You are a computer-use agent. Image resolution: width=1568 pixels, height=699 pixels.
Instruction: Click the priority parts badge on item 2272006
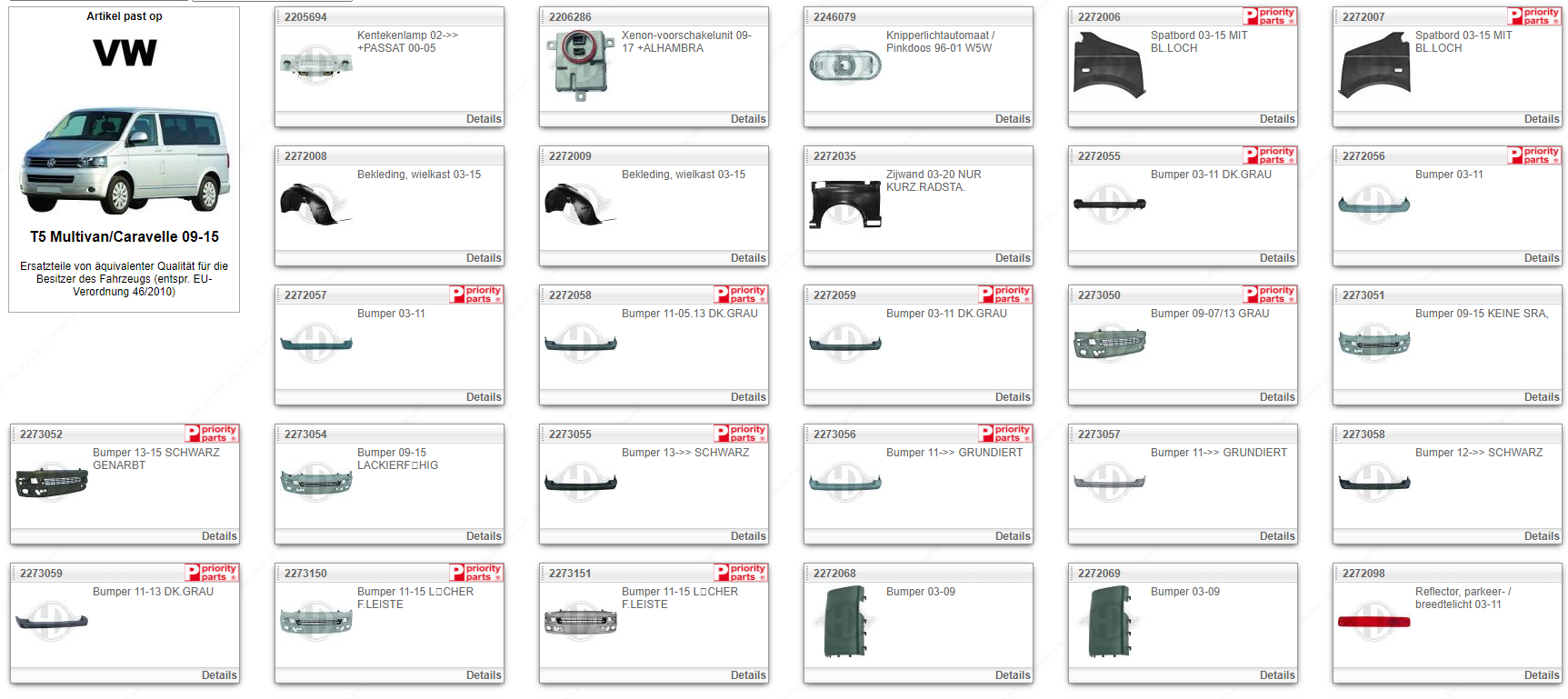[1270, 16]
